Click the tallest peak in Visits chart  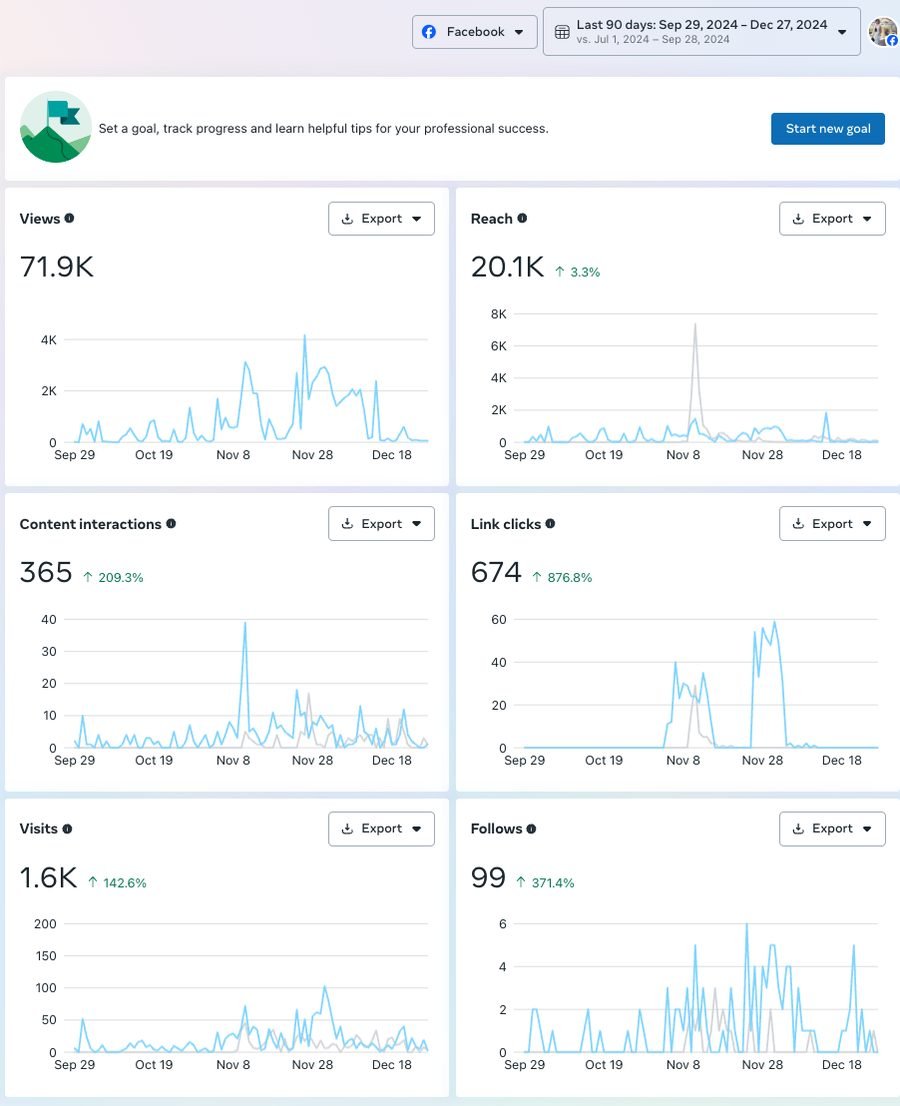pos(324,988)
